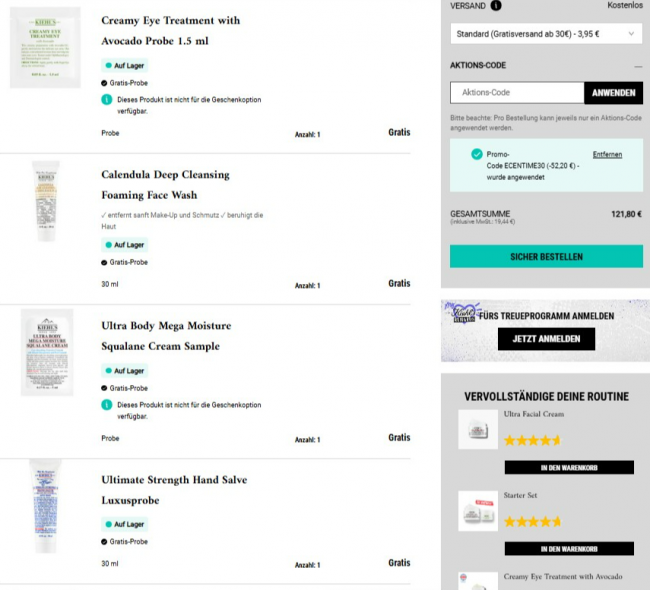
Task: Click the Creamy Eye Treatment sample thumbnail
Action: point(45,47)
